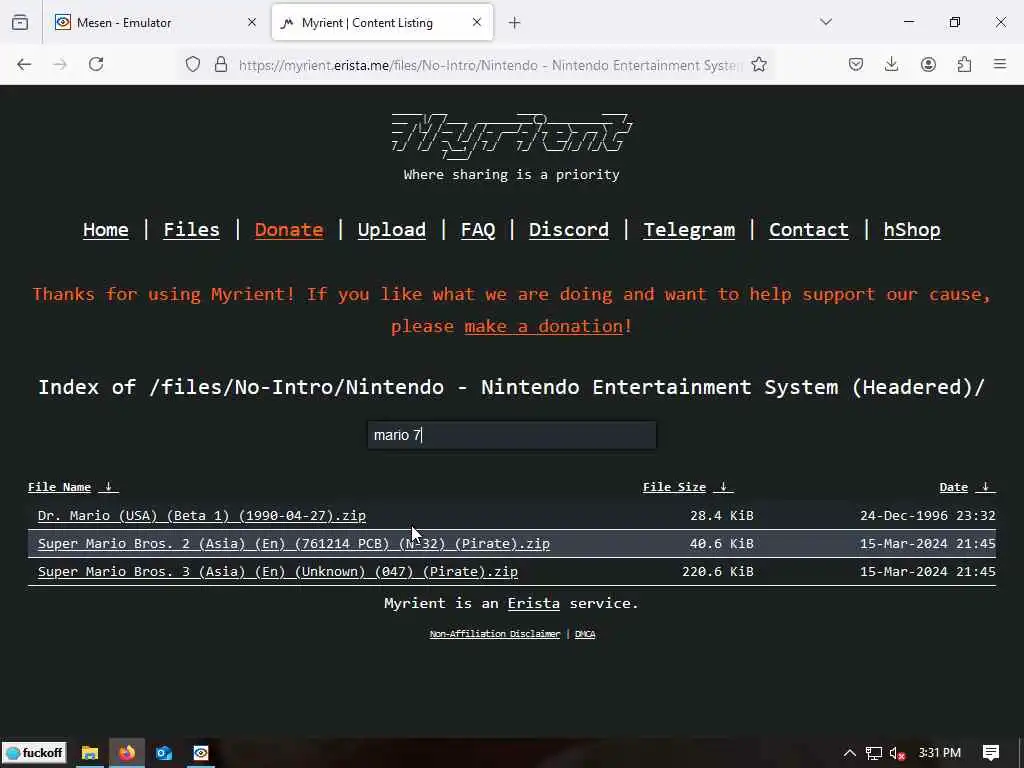
Task: Expand the list all tabs chevron
Action: (x=826, y=22)
